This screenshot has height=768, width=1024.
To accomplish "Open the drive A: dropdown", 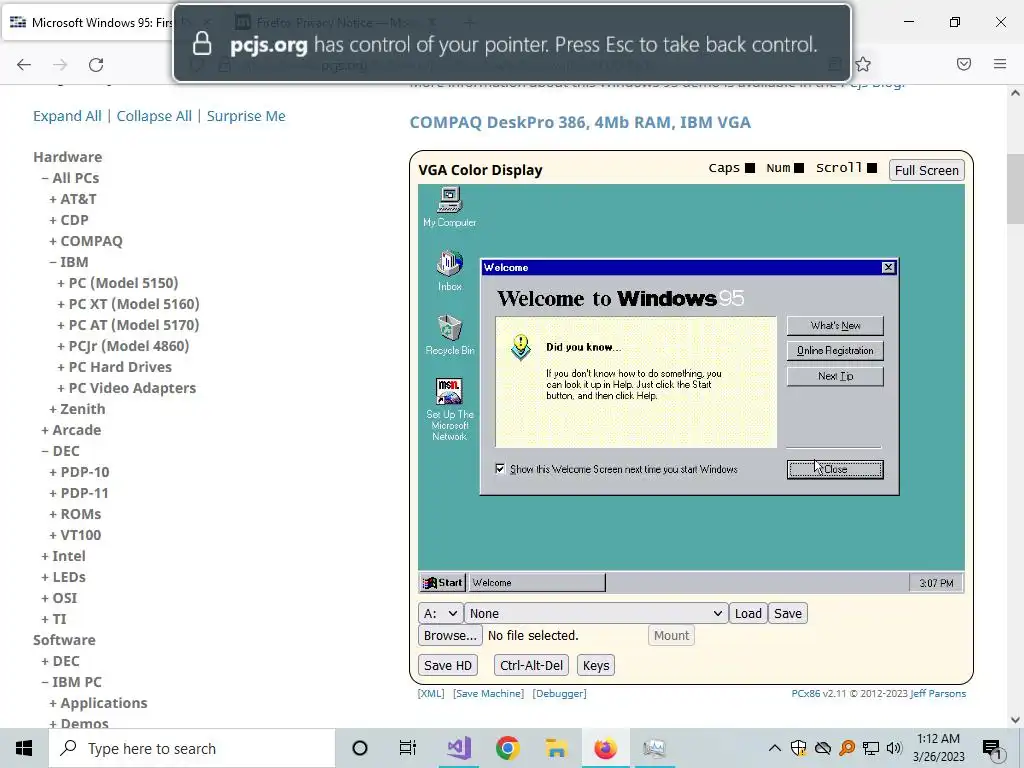I will (440, 613).
